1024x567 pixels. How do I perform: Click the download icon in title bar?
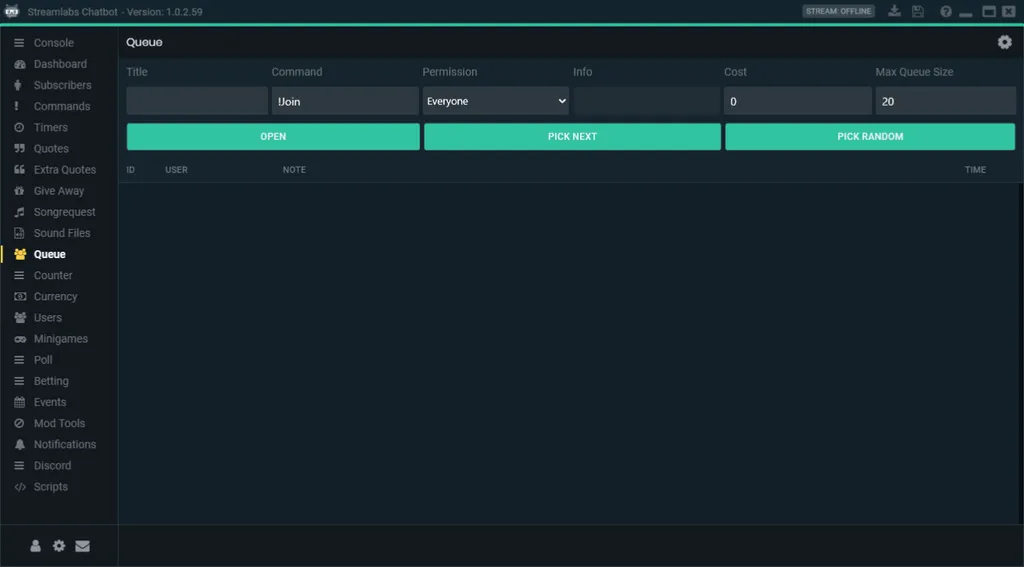pos(895,11)
